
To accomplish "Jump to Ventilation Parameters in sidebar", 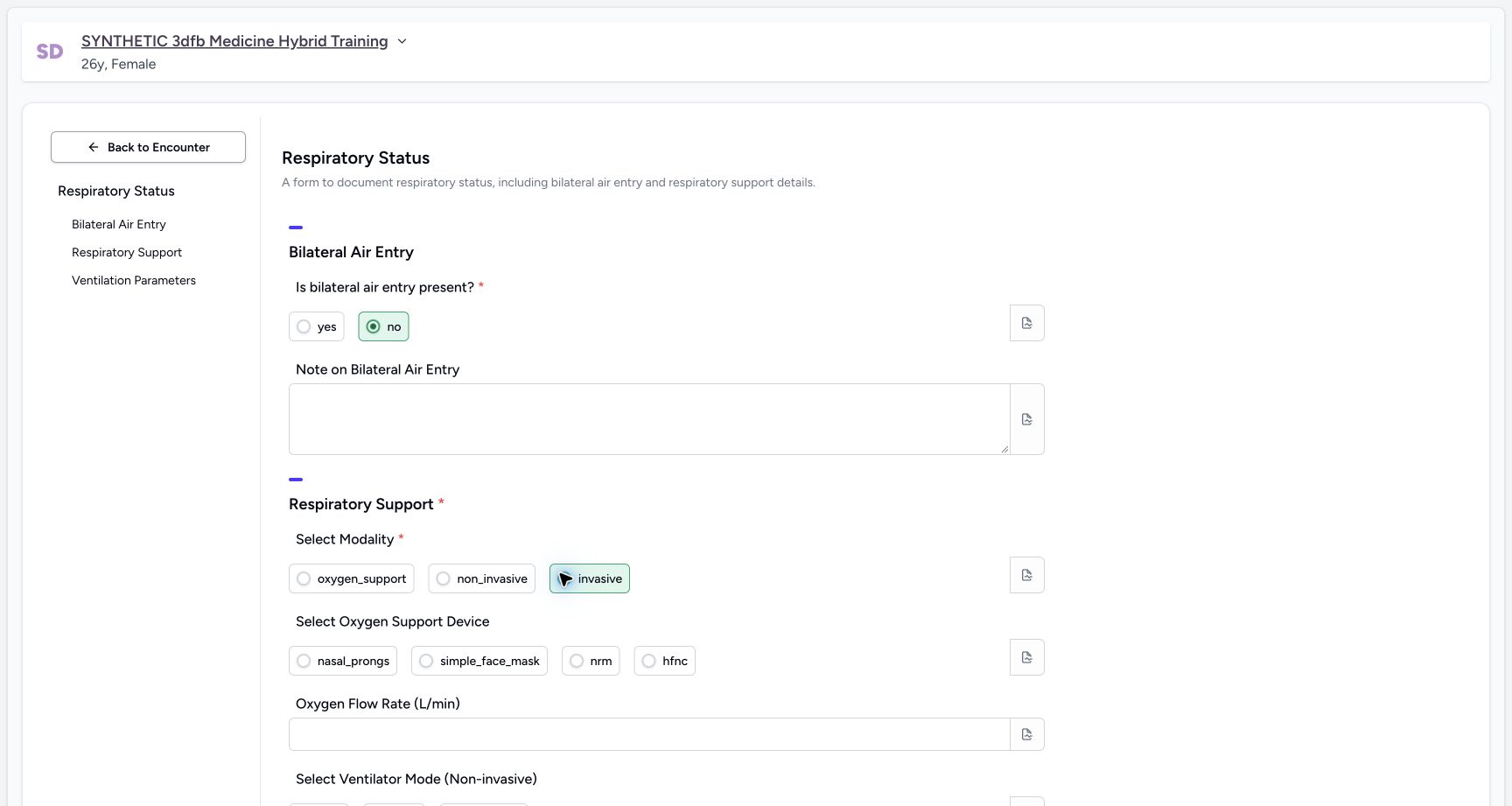I will click(x=134, y=280).
